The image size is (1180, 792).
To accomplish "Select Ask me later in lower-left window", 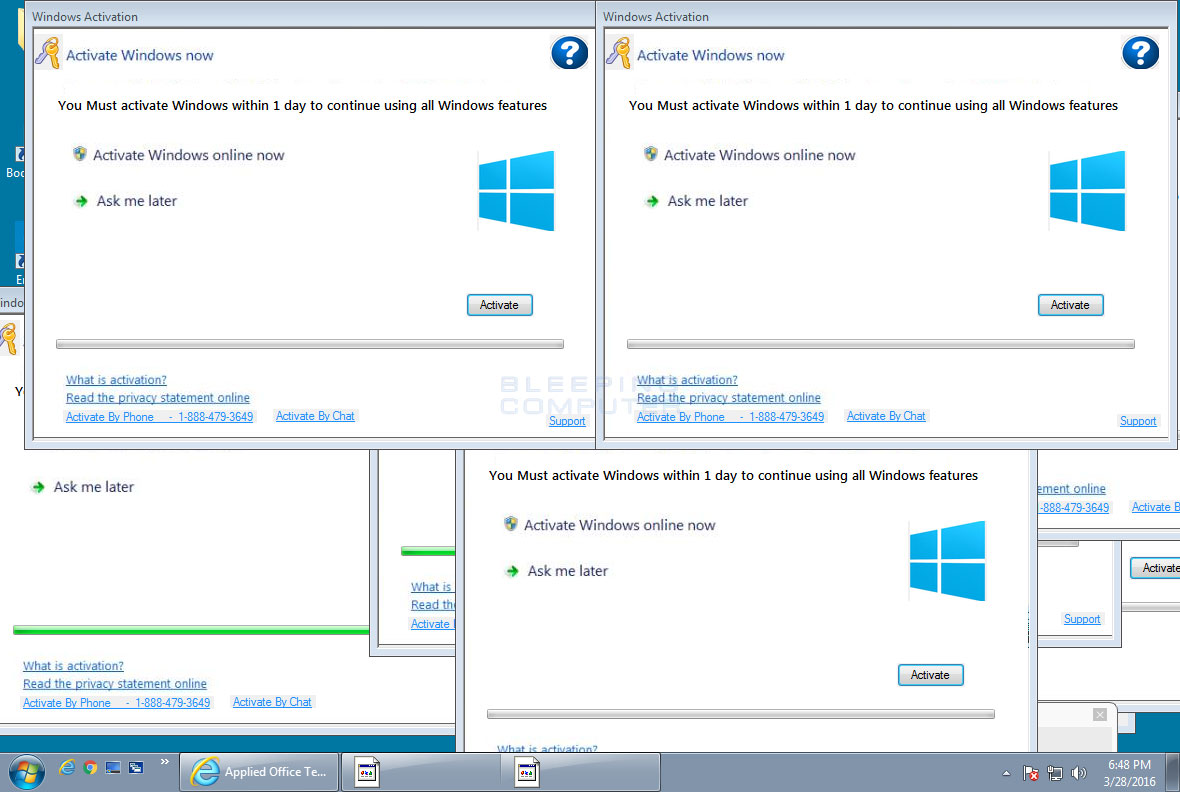I will tap(93, 487).
